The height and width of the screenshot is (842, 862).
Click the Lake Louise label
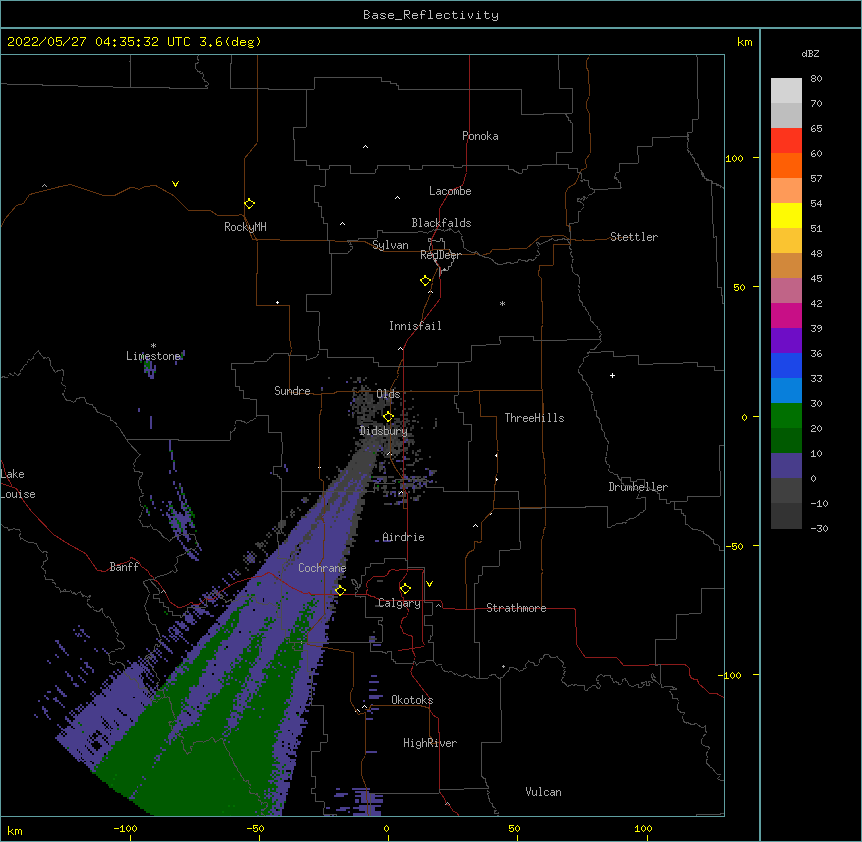point(18,484)
